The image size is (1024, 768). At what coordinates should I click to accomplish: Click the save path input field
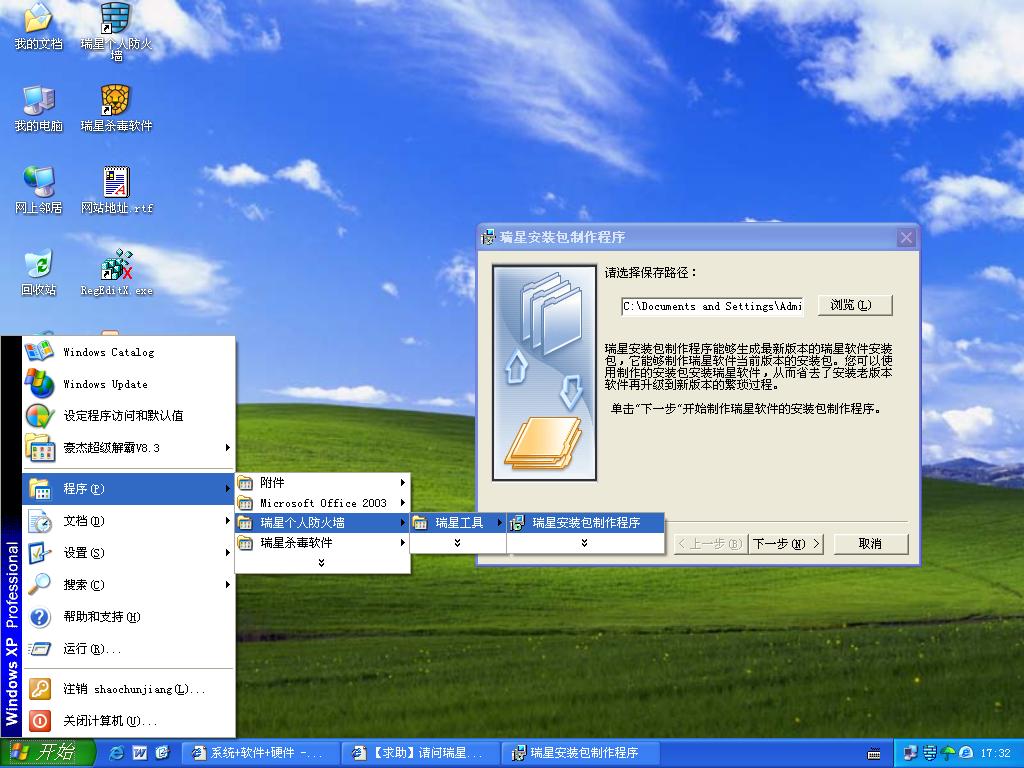click(712, 306)
